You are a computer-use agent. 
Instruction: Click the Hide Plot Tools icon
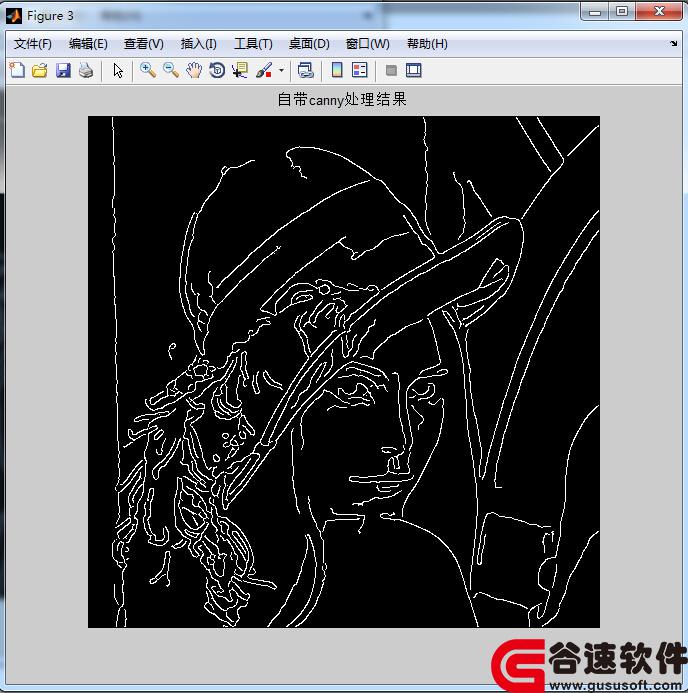tap(391, 70)
